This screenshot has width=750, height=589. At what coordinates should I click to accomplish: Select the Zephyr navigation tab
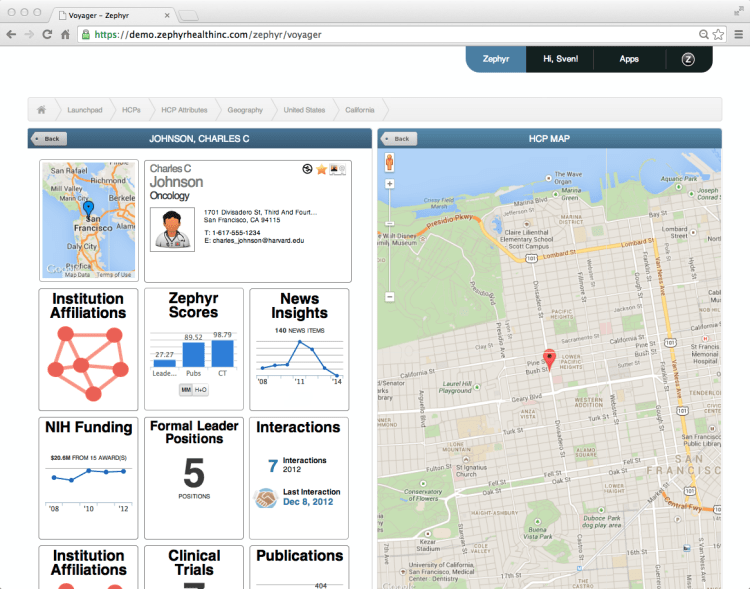496,59
